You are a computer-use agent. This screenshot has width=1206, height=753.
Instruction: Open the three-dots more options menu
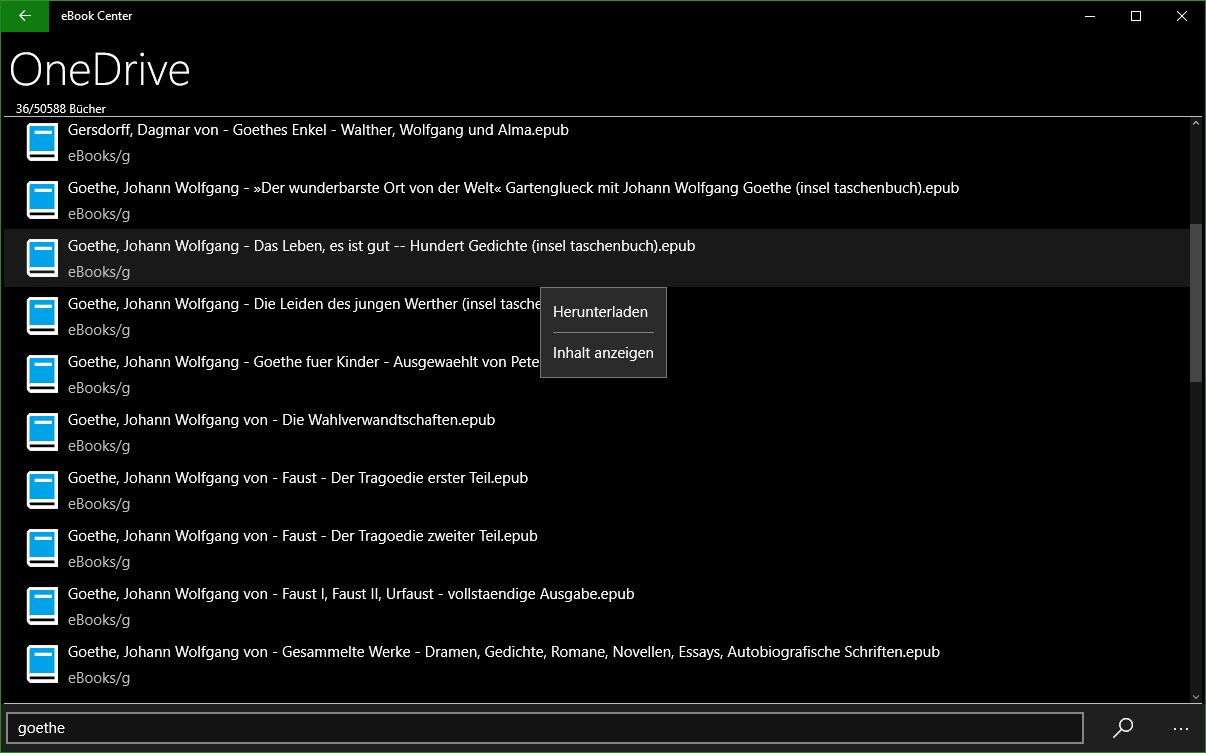pyautogui.click(x=1180, y=728)
